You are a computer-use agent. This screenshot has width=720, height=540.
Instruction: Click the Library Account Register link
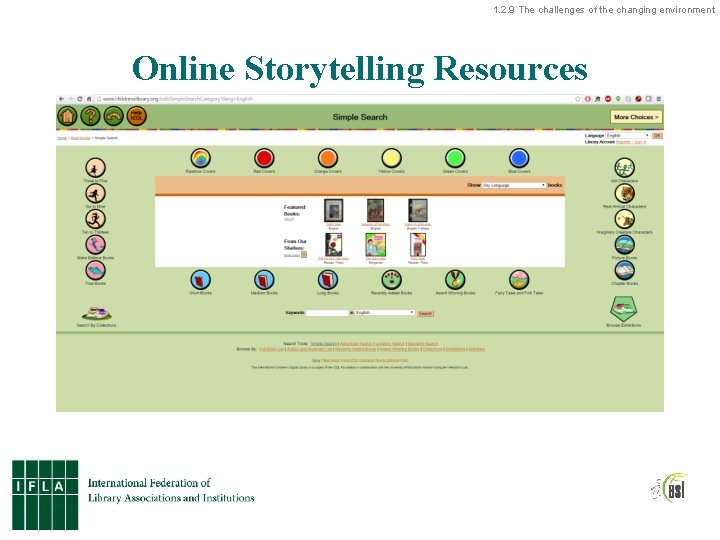tap(623, 142)
